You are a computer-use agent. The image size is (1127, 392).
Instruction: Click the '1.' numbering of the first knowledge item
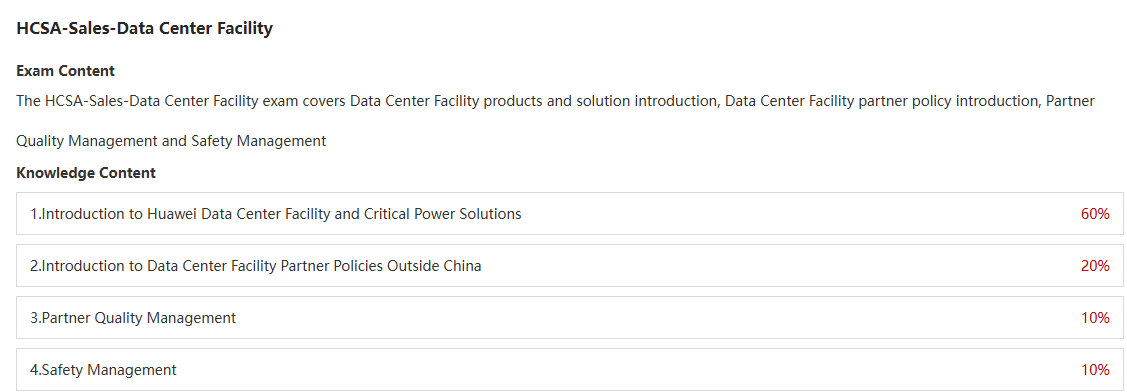point(35,214)
